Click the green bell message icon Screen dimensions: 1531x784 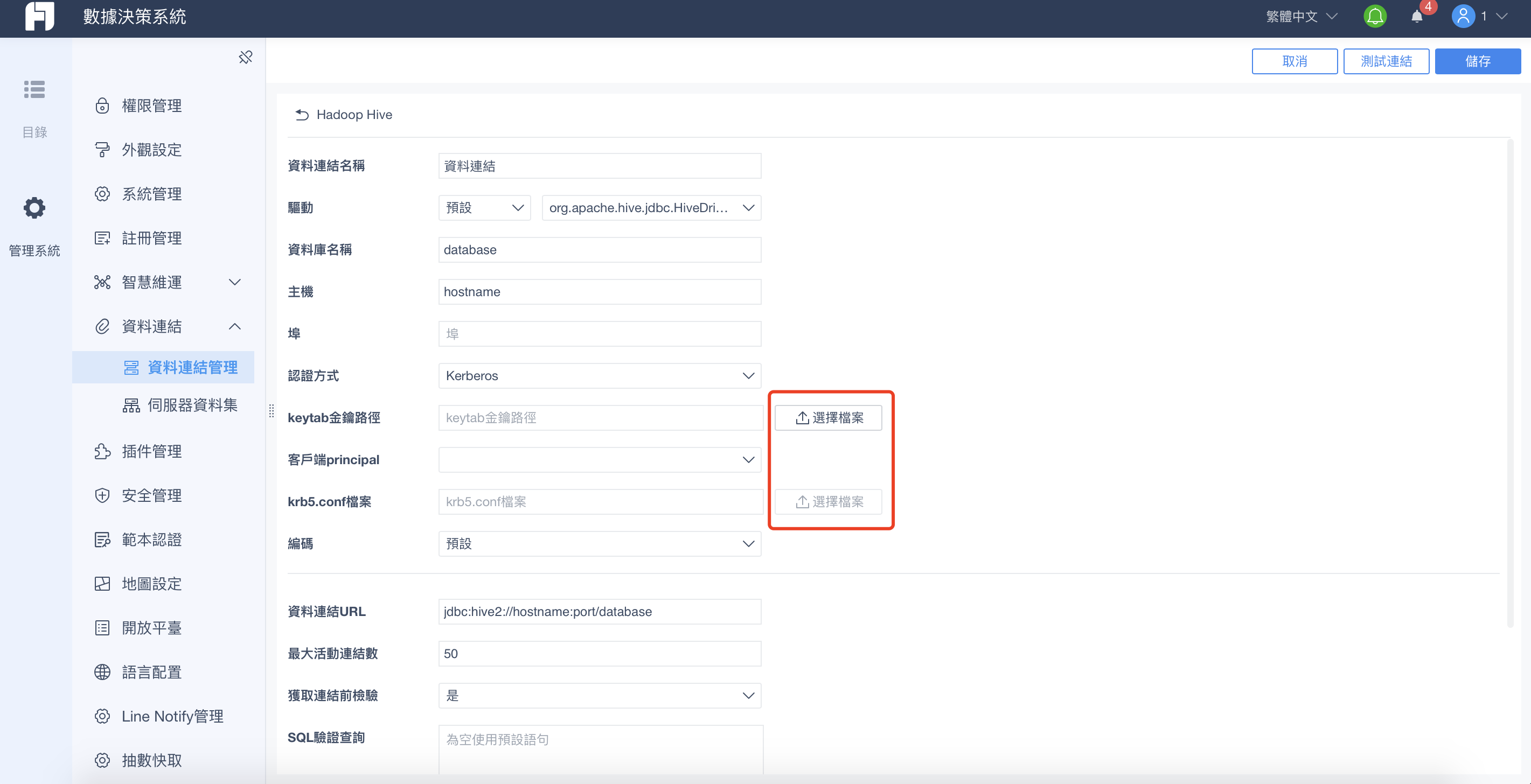pos(1375,16)
